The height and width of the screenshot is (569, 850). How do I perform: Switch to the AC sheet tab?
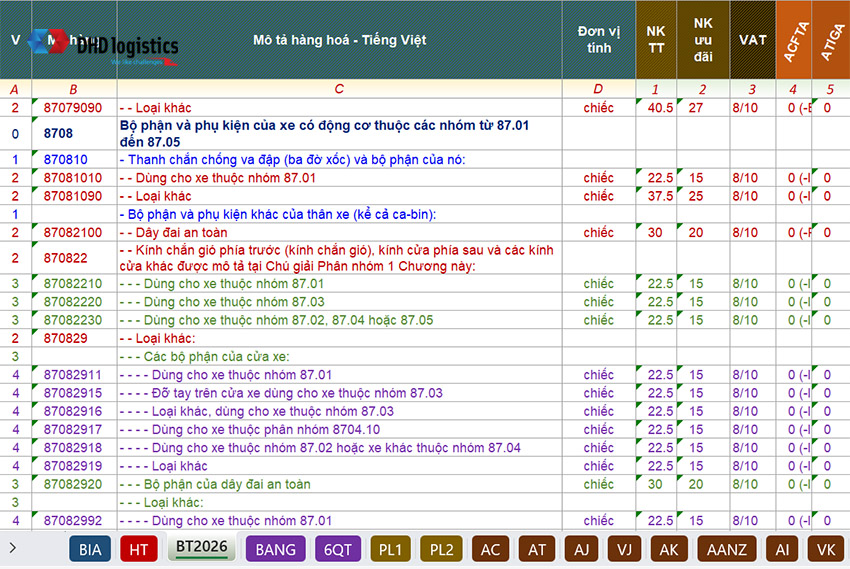(490, 549)
